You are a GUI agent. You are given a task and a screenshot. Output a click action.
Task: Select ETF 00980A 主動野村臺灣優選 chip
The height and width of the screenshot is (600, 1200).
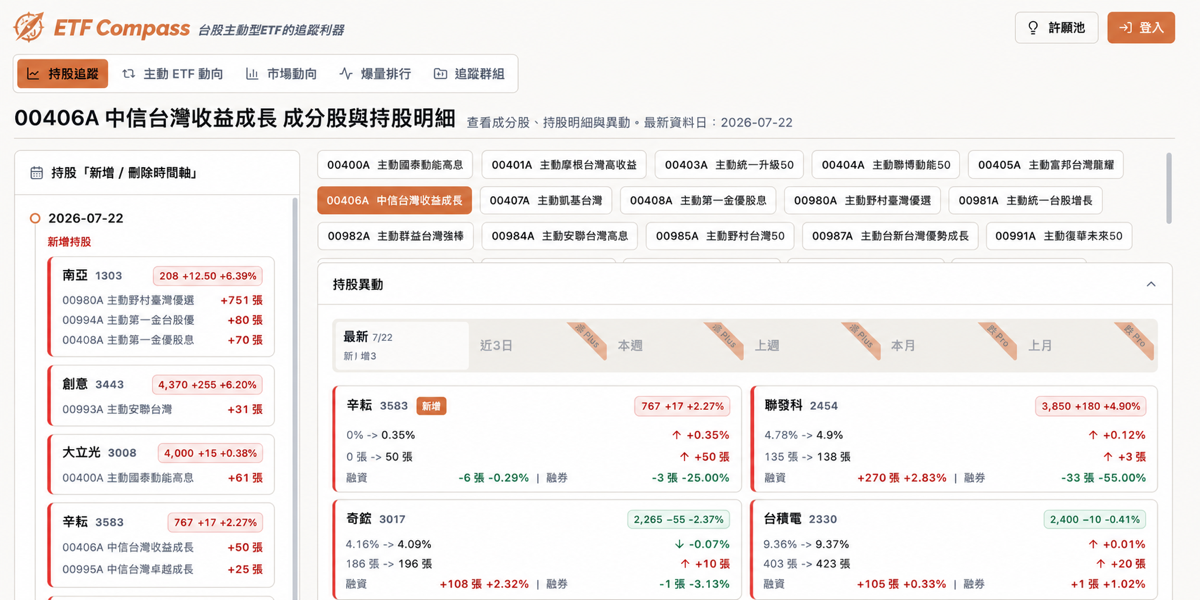click(862, 200)
